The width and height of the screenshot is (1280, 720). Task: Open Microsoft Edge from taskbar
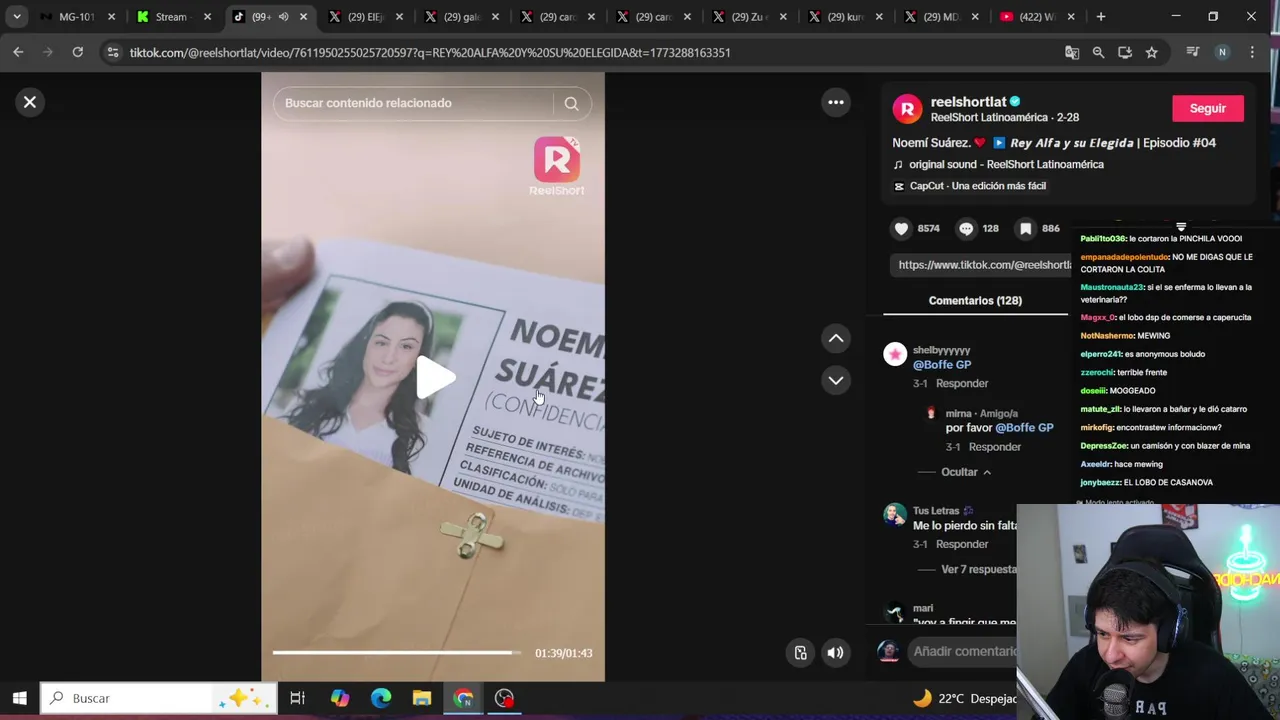[x=381, y=698]
